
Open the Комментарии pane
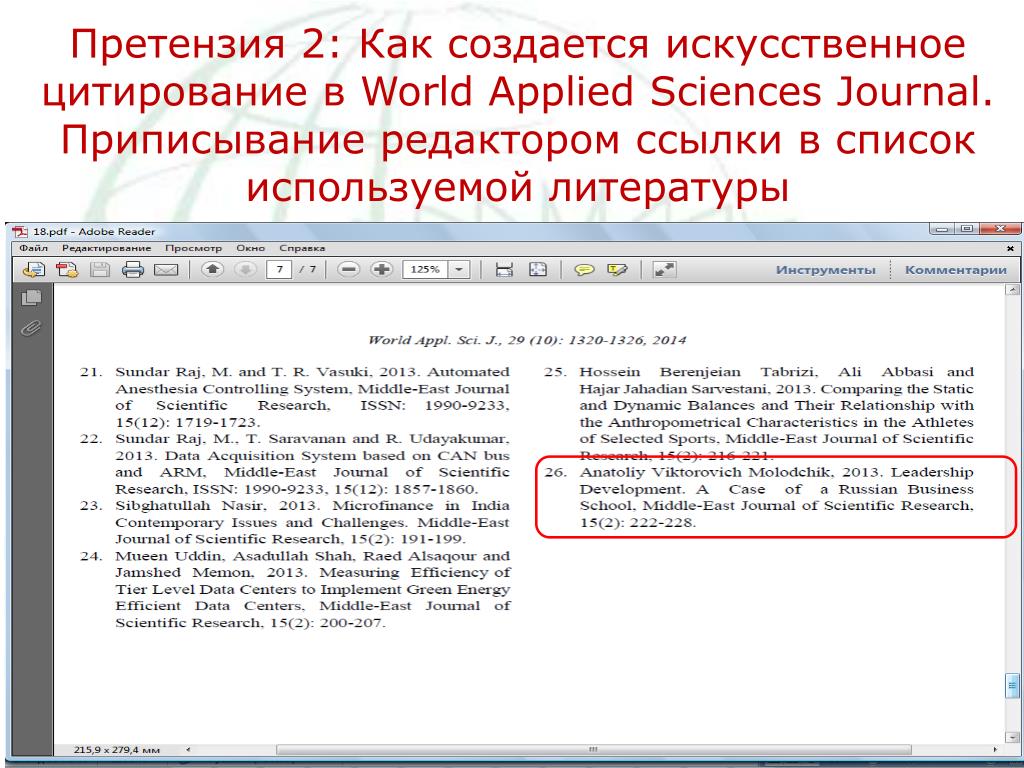[x=955, y=270]
